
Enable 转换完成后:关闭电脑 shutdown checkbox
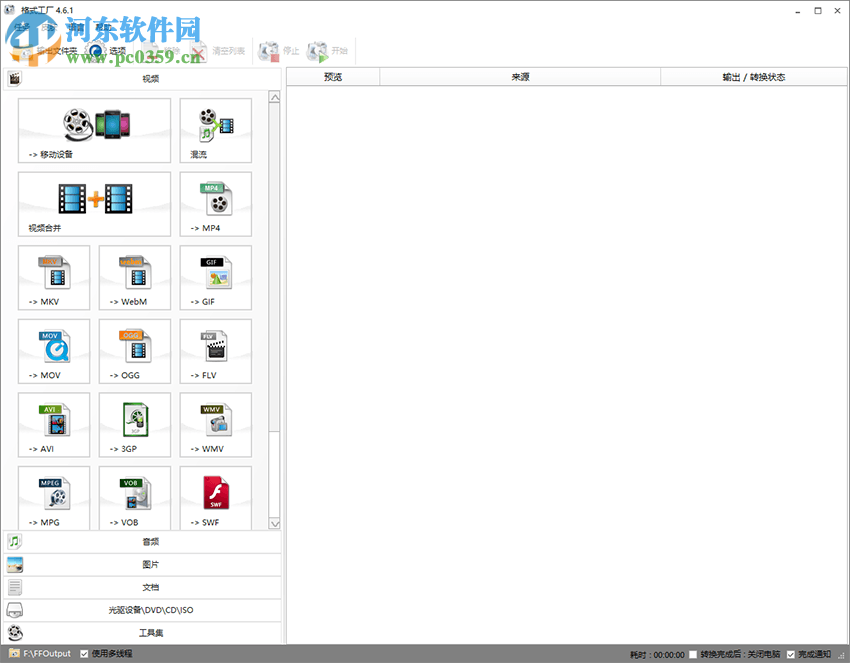[693, 654]
